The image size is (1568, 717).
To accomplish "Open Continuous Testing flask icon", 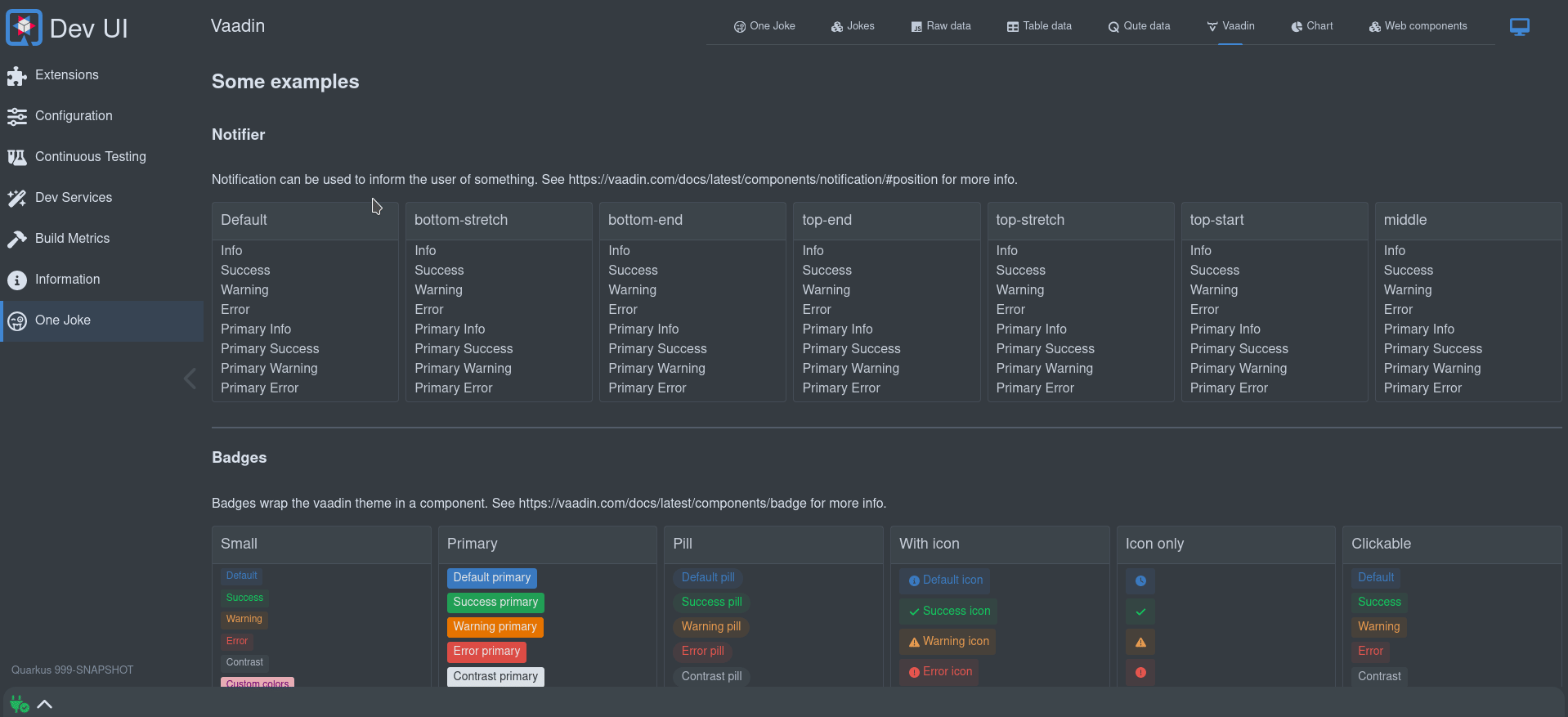I will [x=16, y=158].
